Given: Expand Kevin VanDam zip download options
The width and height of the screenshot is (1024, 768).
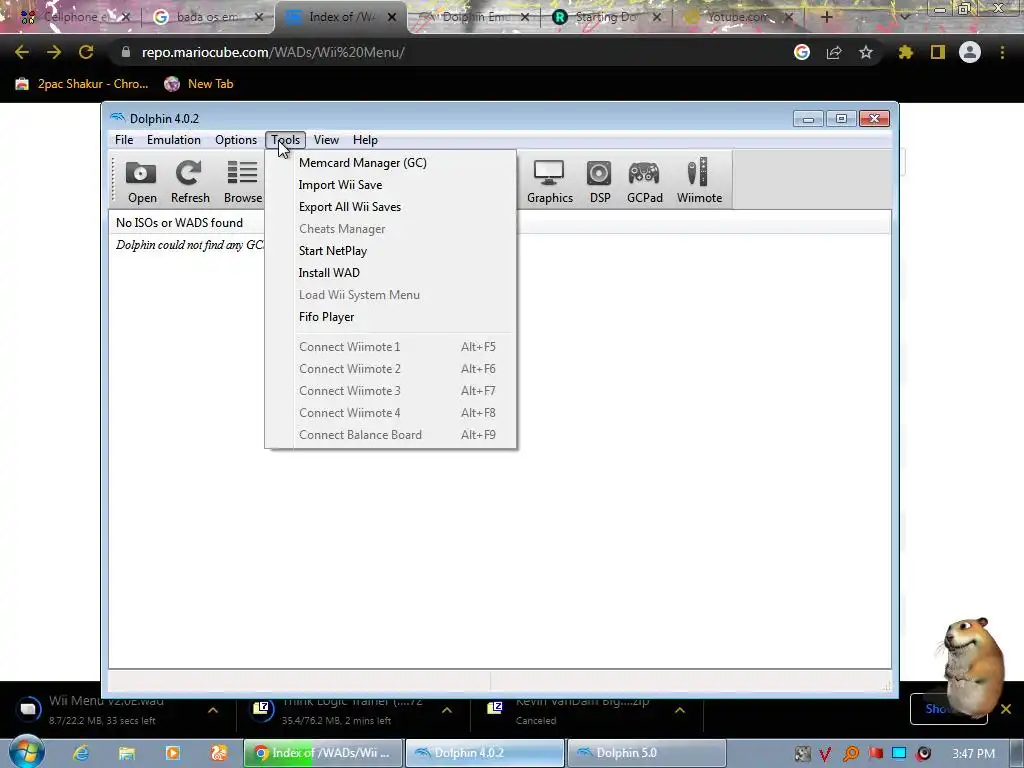Looking at the screenshot, I should click(680, 710).
